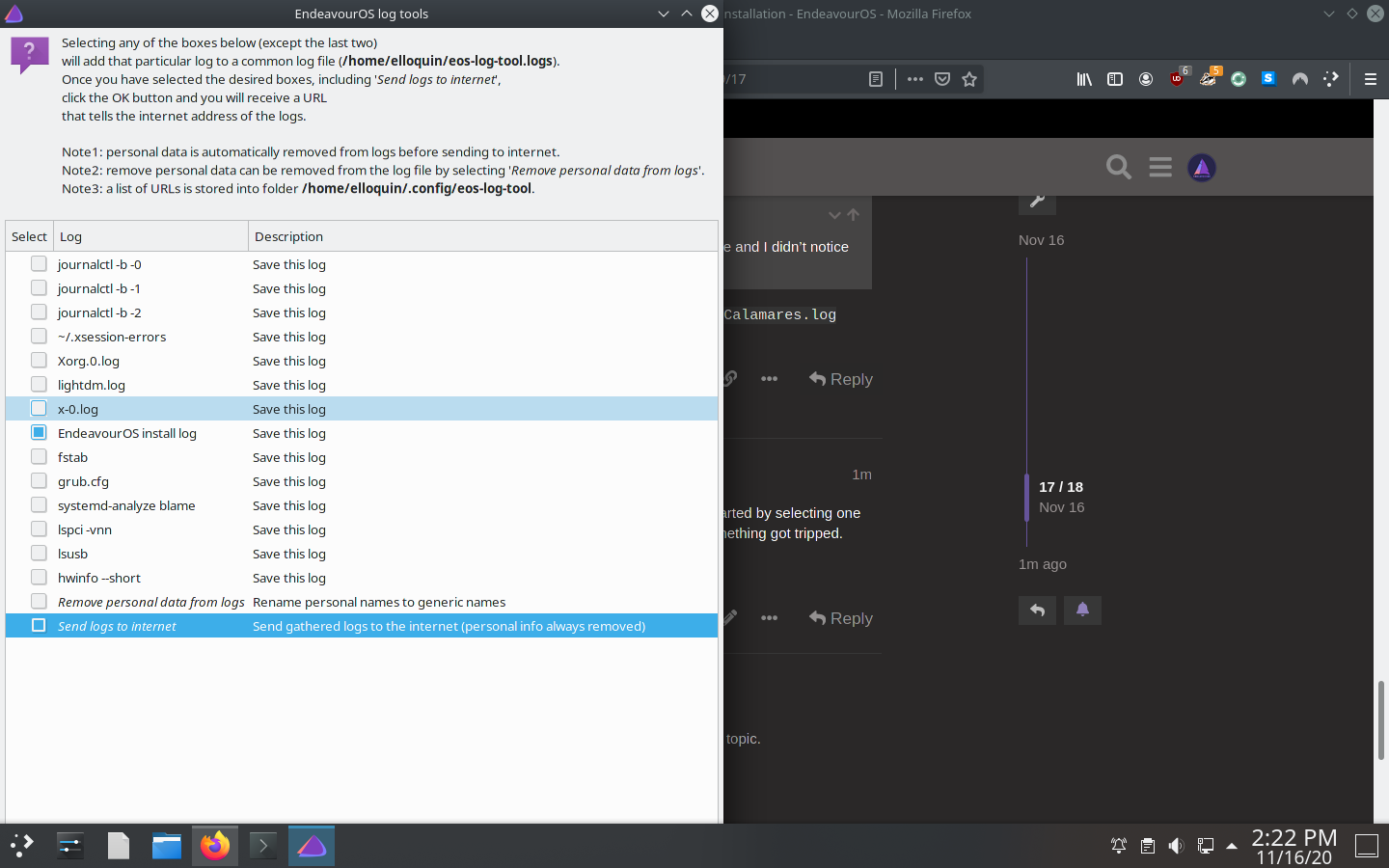The width and height of the screenshot is (1389, 868).
Task: Save page to Pocket icon
Action: pos(942,79)
